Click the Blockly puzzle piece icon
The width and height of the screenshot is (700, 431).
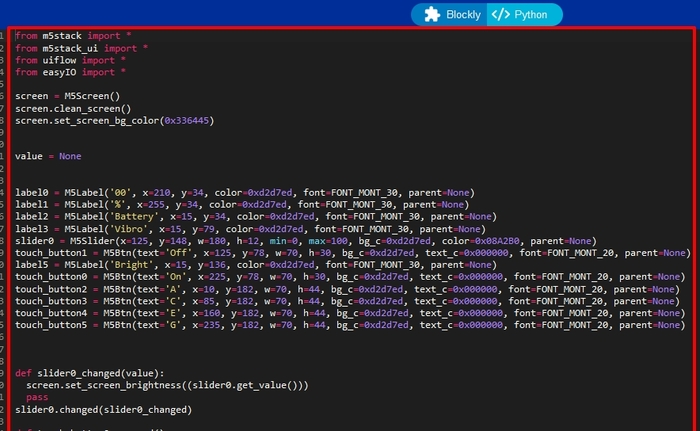click(432, 15)
